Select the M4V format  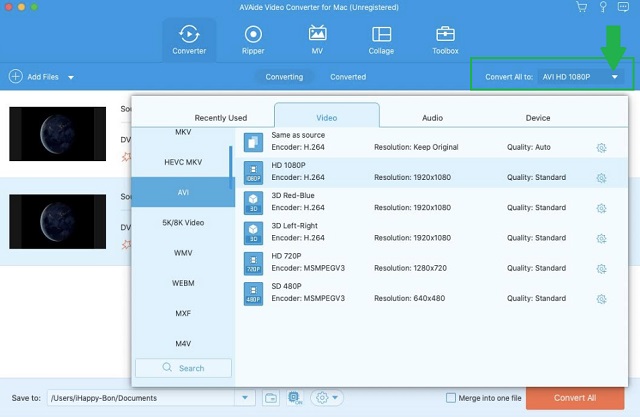(x=183, y=343)
